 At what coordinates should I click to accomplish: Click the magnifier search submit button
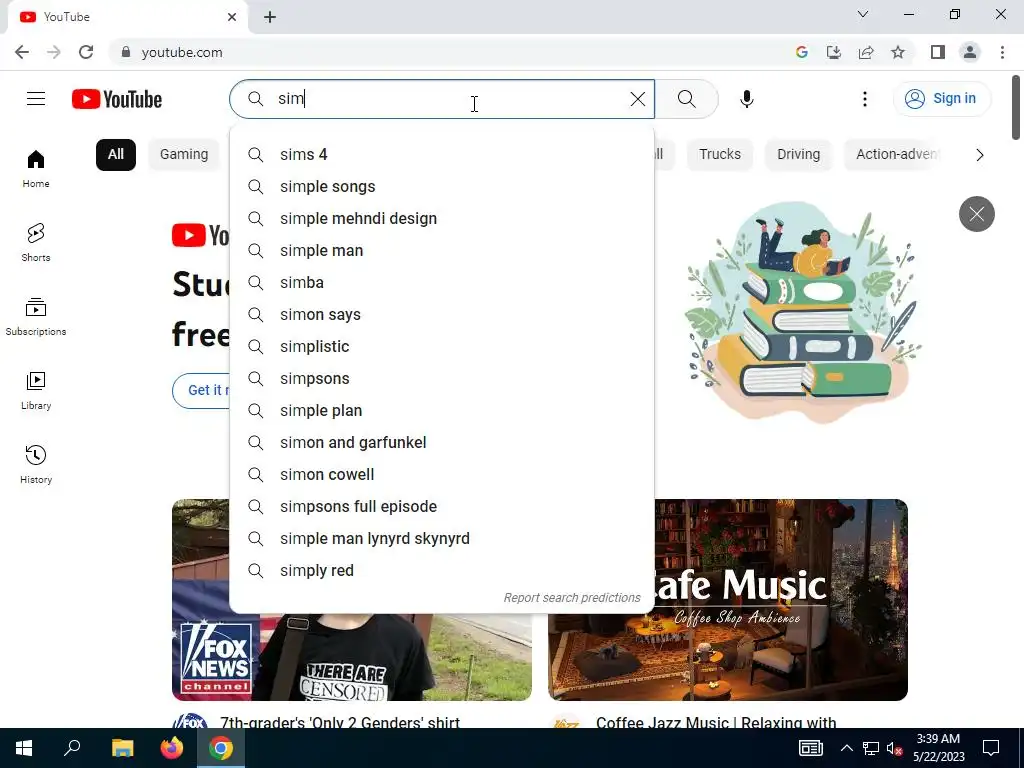(686, 99)
